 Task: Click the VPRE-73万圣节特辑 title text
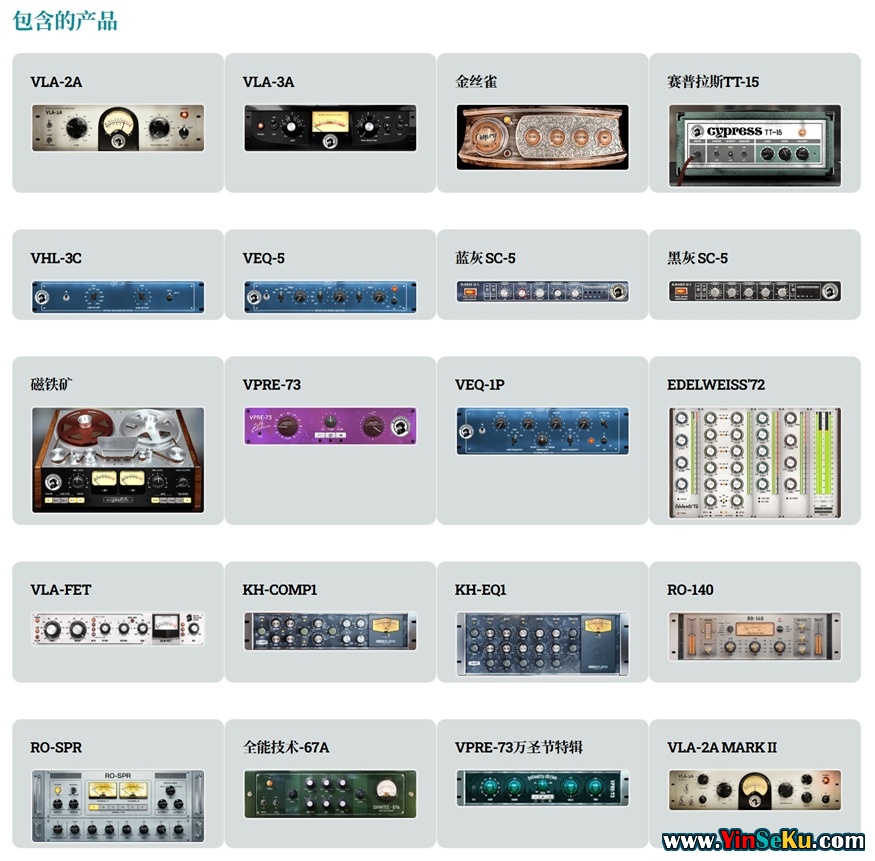click(x=518, y=748)
